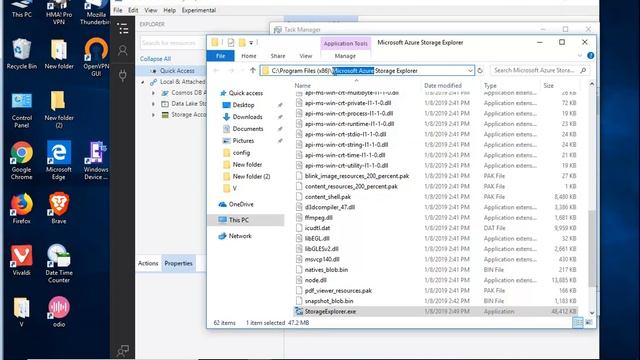
Task: Expand the Data Lake Storage tree node
Action: click(x=153, y=104)
